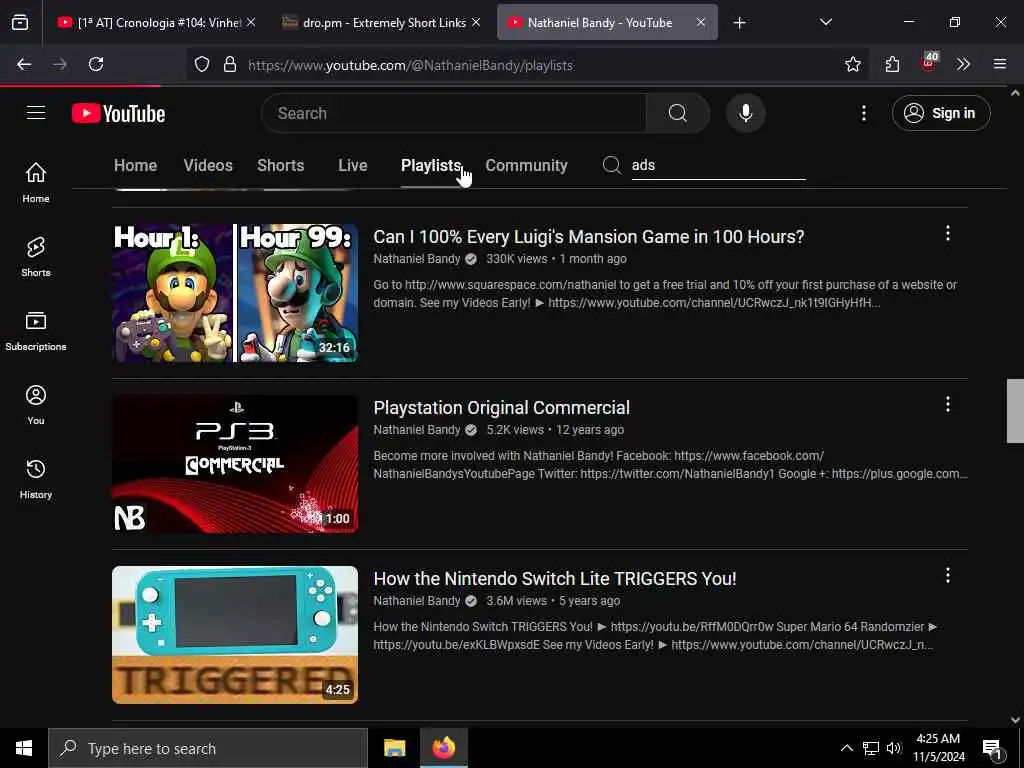The width and height of the screenshot is (1024, 768).
Task: Click Nathaniel Bandy name under Switch Lite video
Action: [x=417, y=601]
